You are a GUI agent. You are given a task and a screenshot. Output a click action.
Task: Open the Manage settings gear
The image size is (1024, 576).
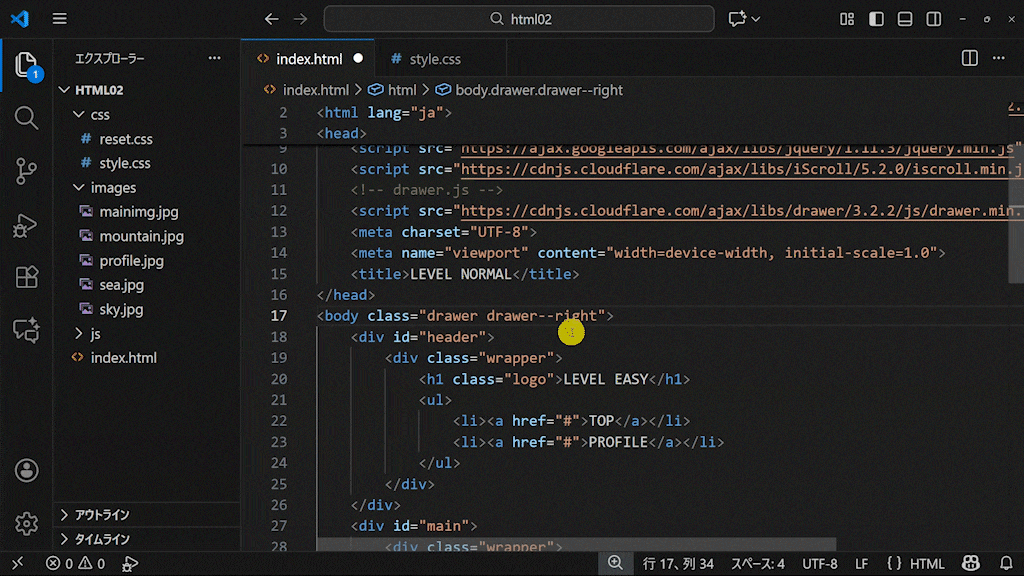point(26,523)
